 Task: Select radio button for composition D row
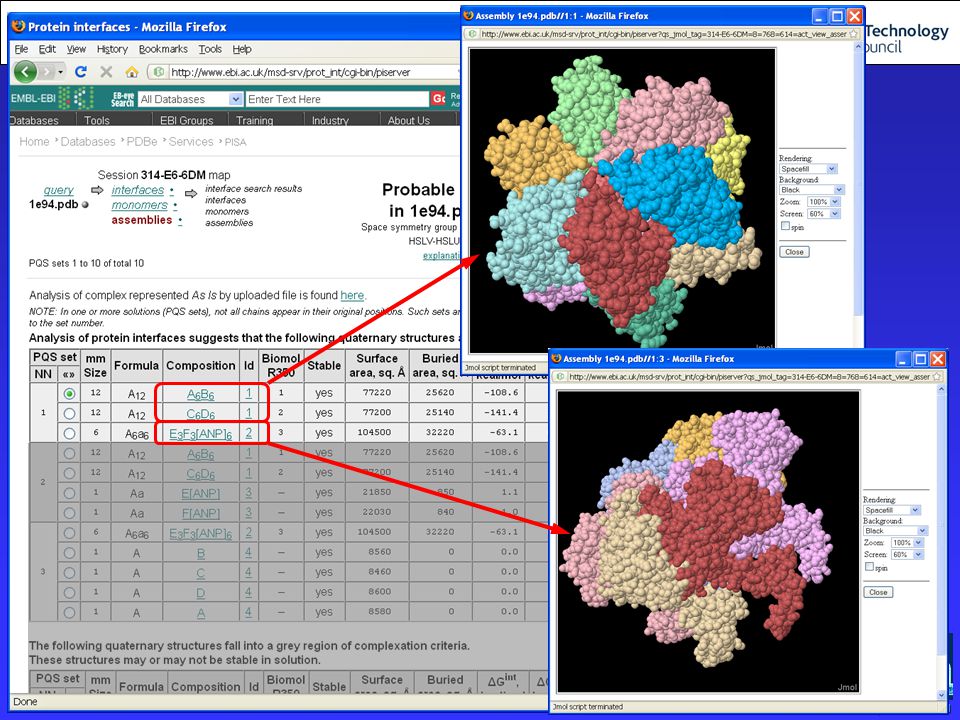coord(69,593)
